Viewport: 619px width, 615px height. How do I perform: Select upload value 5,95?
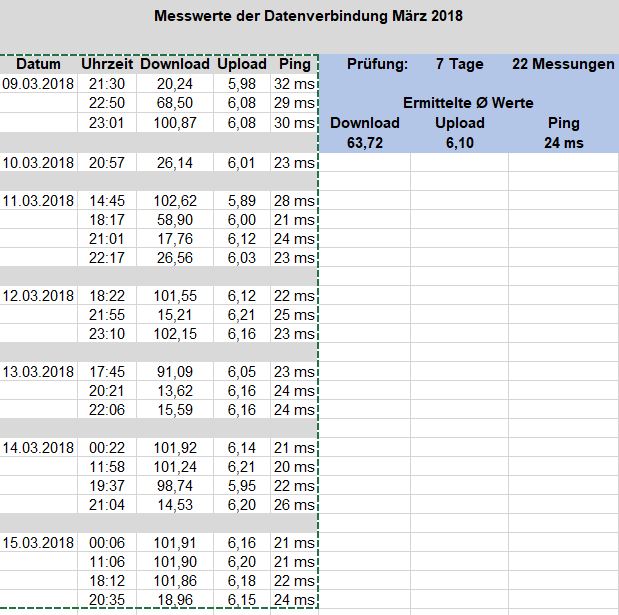click(x=242, y=486)
